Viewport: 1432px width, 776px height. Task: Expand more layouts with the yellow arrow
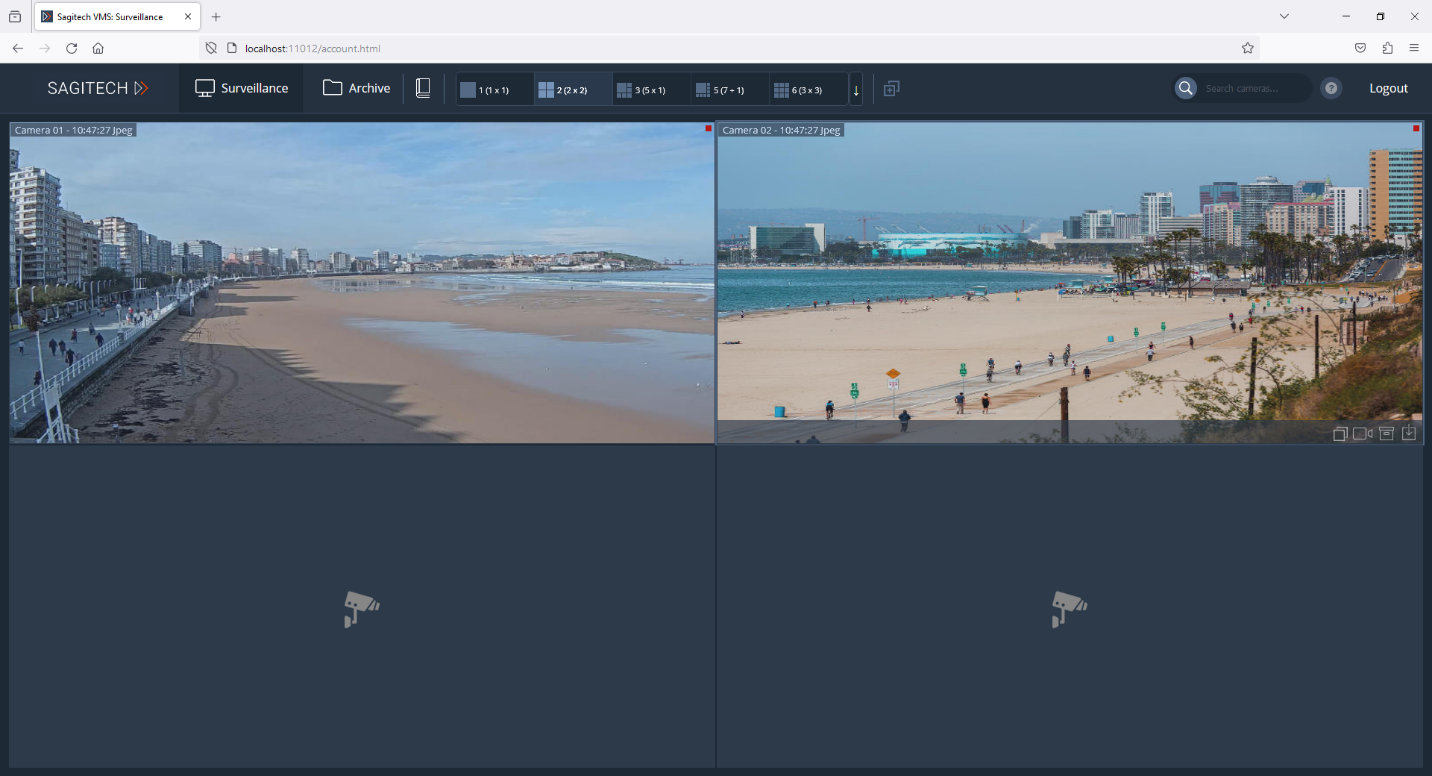856,90
